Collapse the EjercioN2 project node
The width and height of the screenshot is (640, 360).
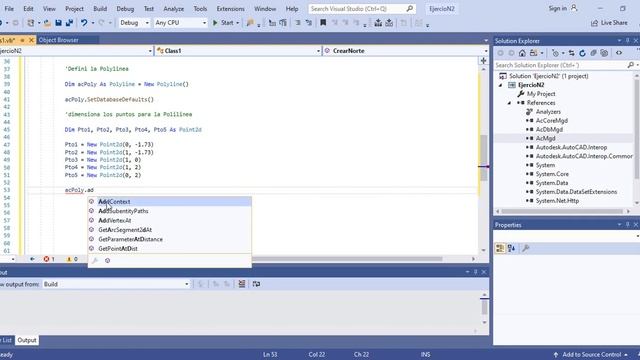point(501,85)
